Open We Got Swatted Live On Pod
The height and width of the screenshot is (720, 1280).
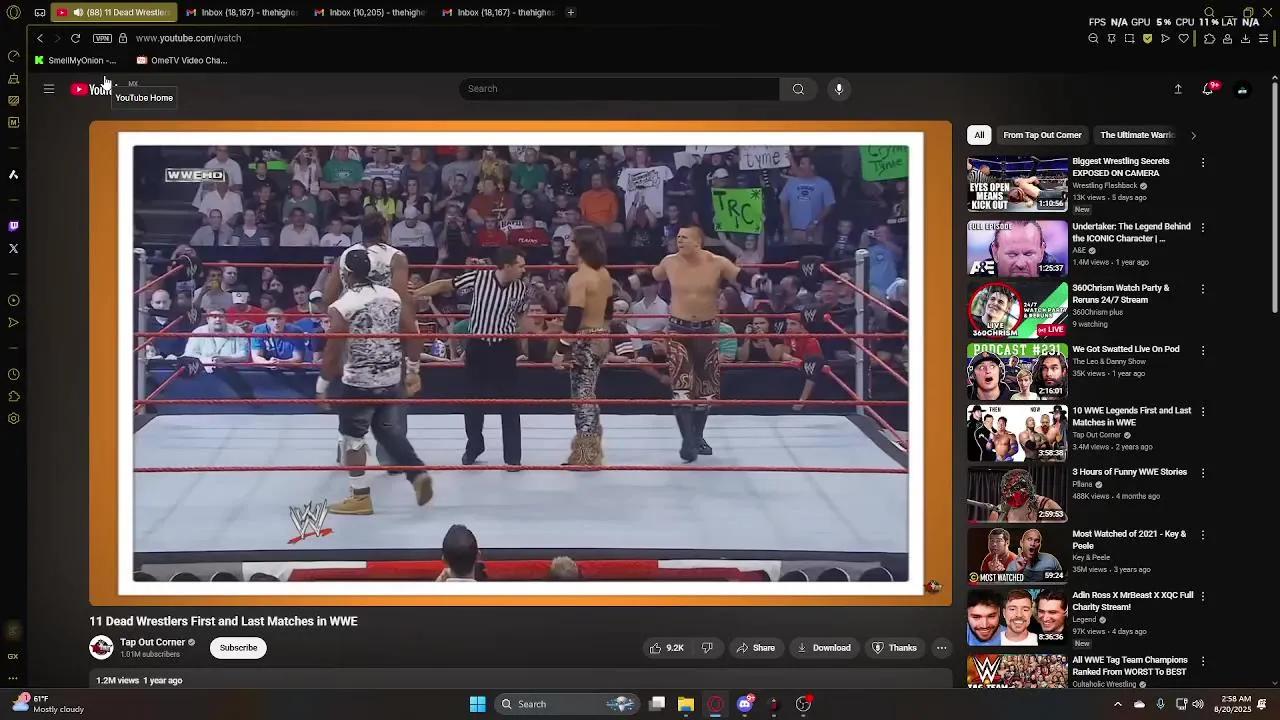point(1125,349)
